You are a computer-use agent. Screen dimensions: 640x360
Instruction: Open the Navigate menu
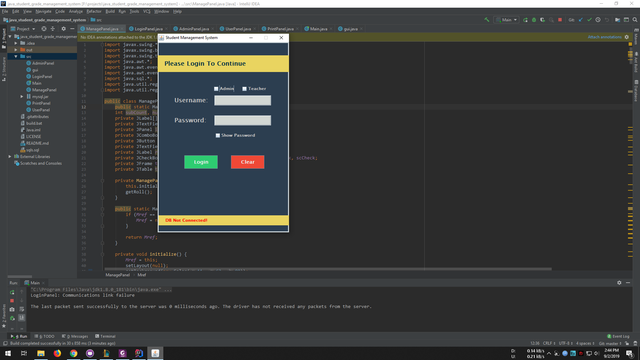(43, 11)
